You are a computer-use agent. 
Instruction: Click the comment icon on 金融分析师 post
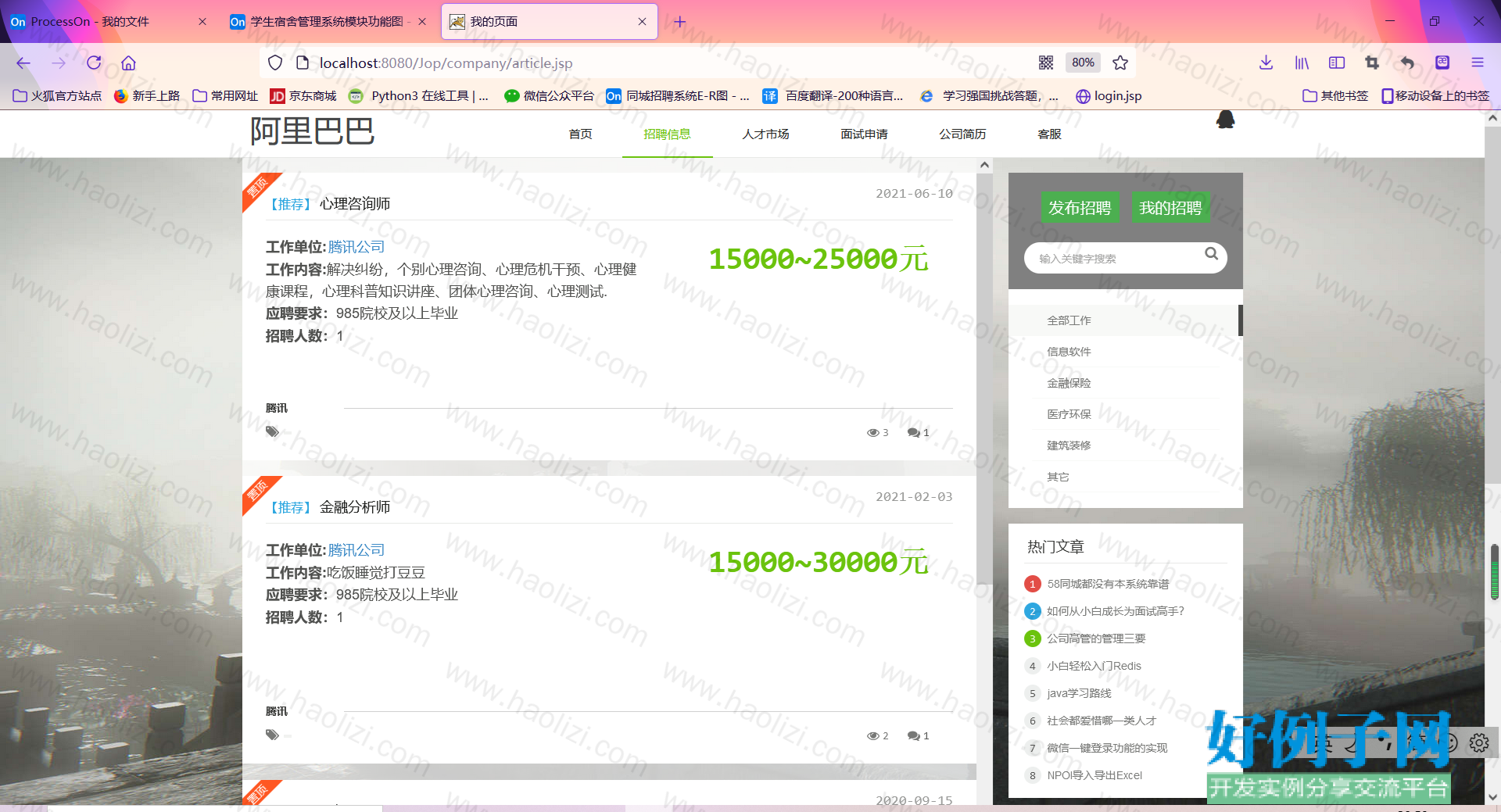[x=913, y=736]
